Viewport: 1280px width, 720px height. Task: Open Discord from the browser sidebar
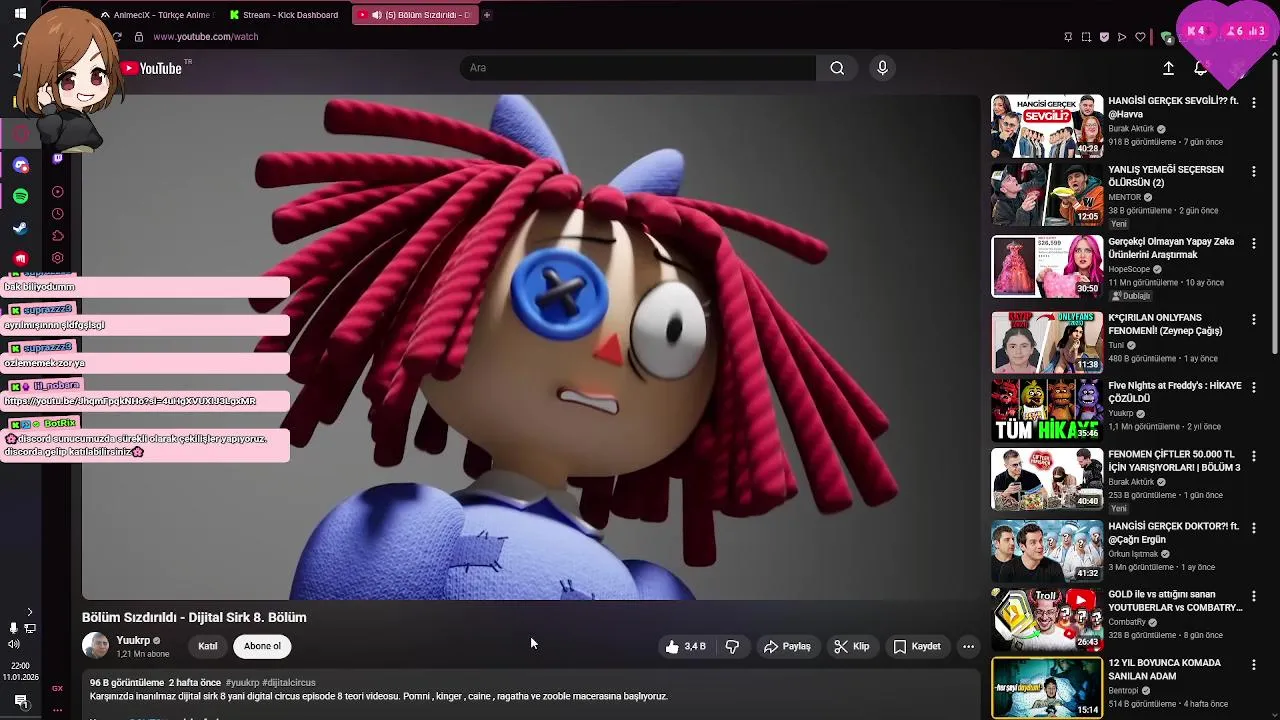(x=21, y=165)
